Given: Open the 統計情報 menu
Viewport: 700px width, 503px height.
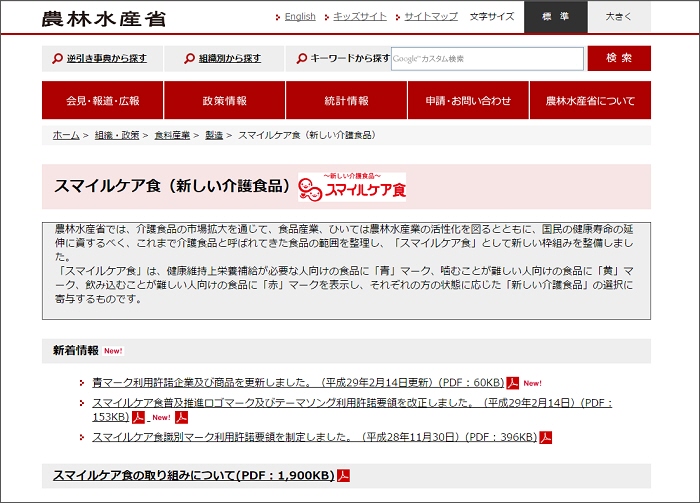Looking at the screenshot, I should 346,100.
